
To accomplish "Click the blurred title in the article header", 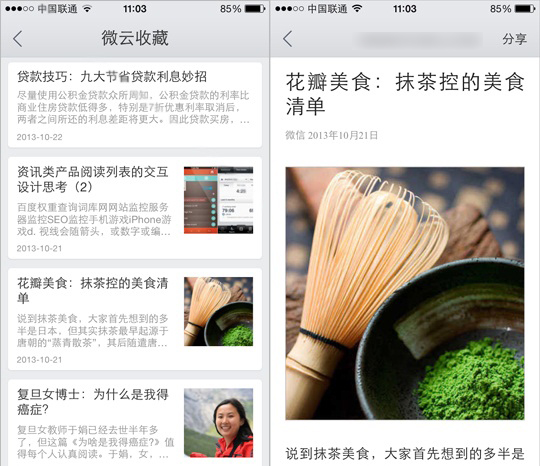I will [x=418, y=39].
